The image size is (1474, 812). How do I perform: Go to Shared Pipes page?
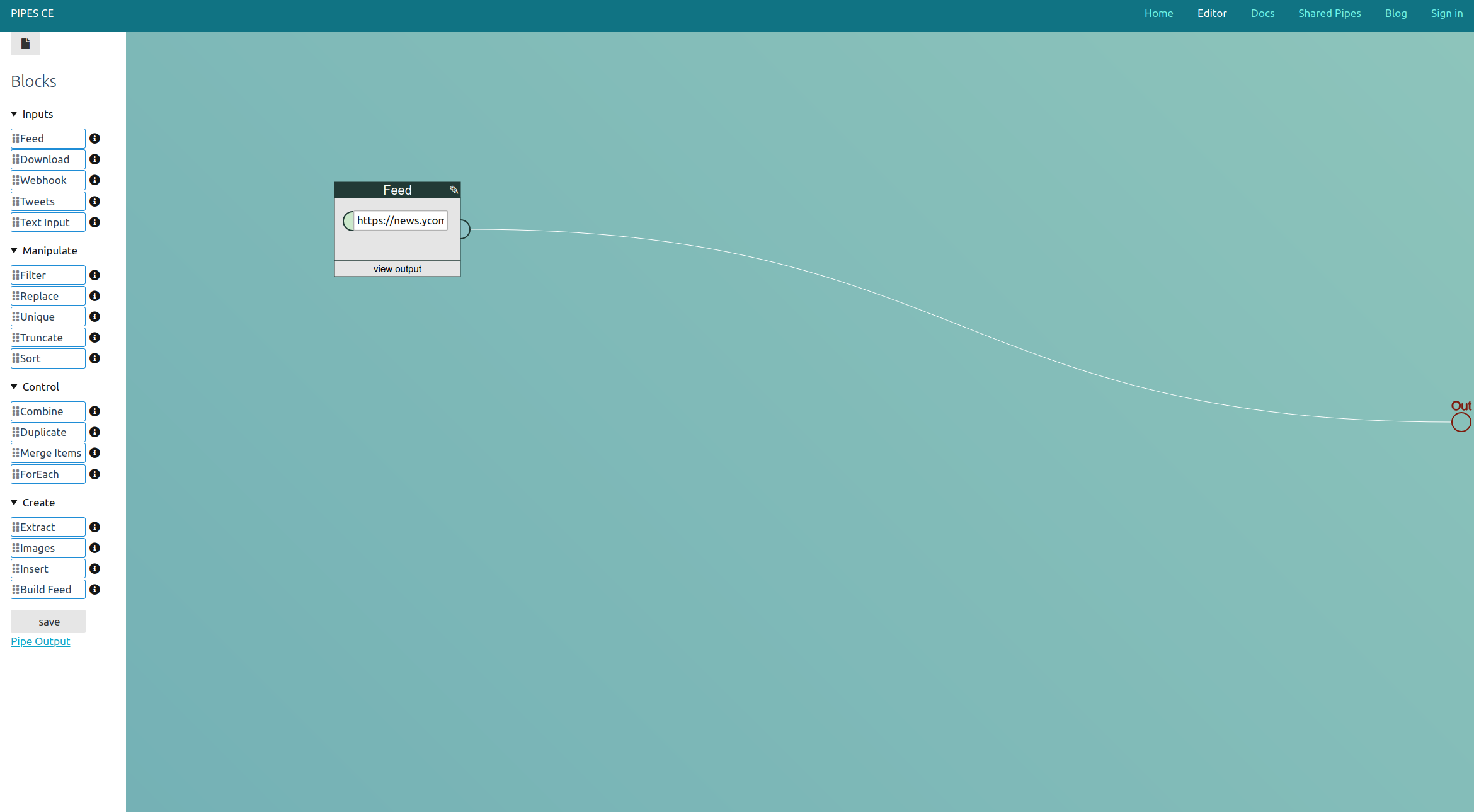coord(1329,13)
